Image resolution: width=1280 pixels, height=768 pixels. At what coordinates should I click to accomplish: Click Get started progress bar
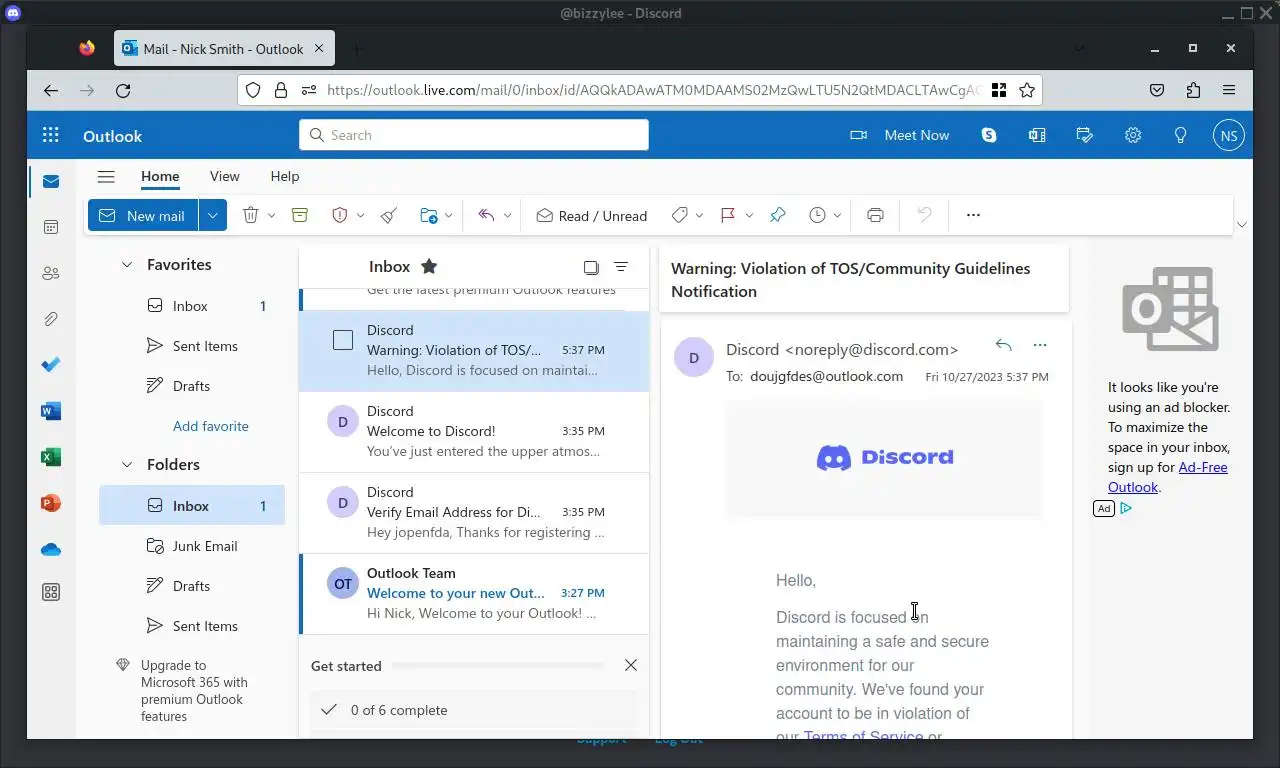(x=498, y=665)
